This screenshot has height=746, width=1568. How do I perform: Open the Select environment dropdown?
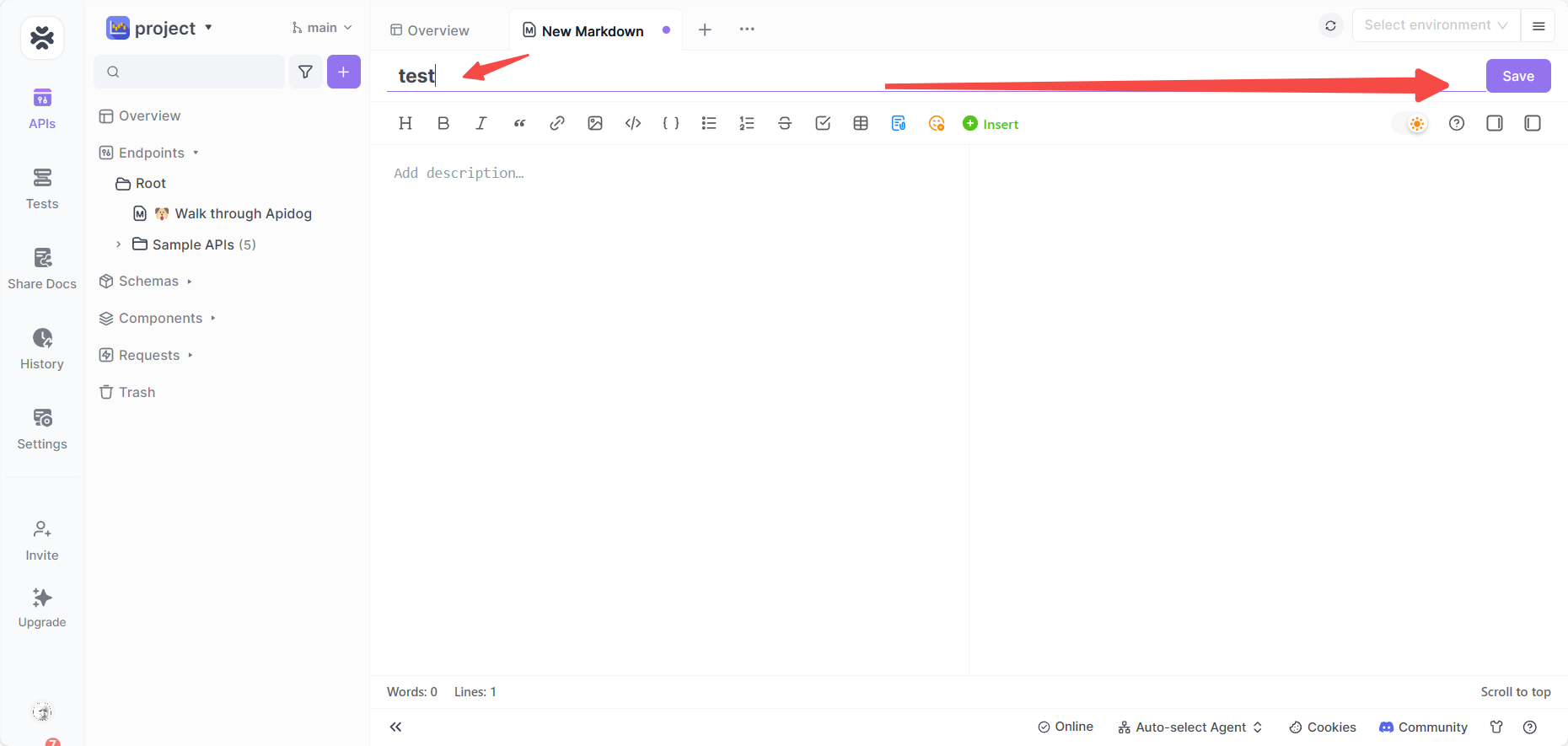coord(1436,25)
